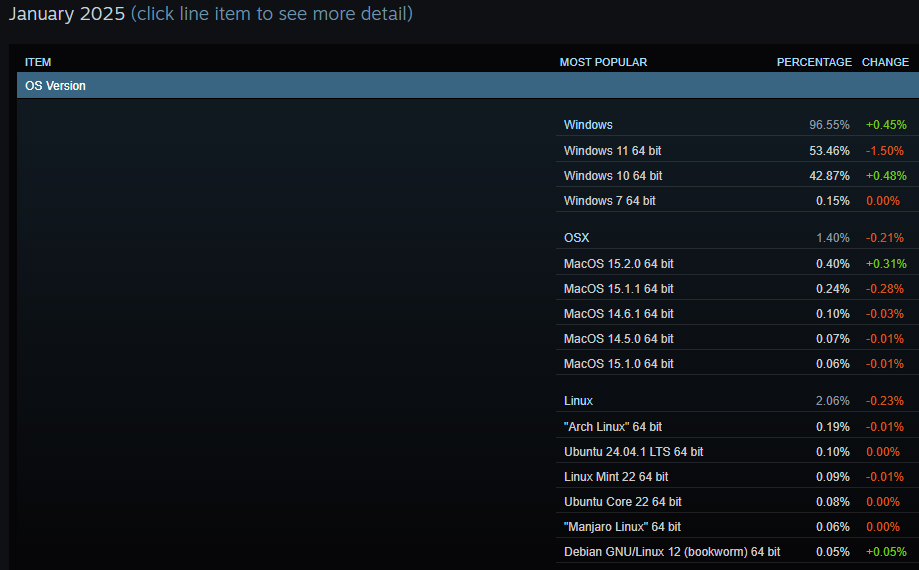Image resolution: width=919 pixels, height=570 pixels.
Task: Select the Linux Mint 22 64 bit entry
Action: [x=737, y=477]
